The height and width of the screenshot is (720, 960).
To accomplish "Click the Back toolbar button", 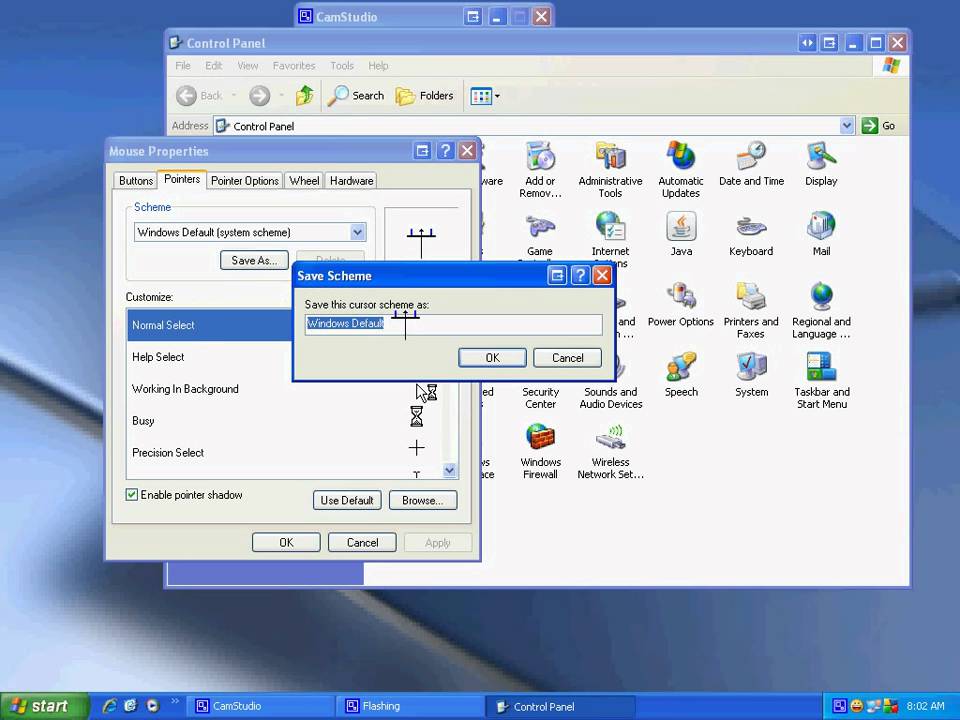I will 200,96.
